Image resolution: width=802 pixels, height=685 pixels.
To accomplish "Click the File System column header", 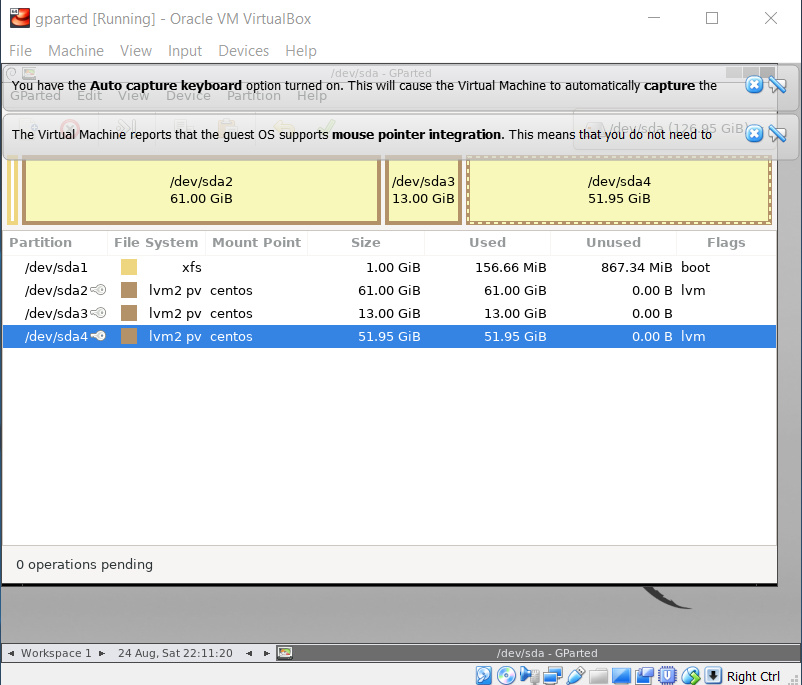I will [x=156, y=242].
